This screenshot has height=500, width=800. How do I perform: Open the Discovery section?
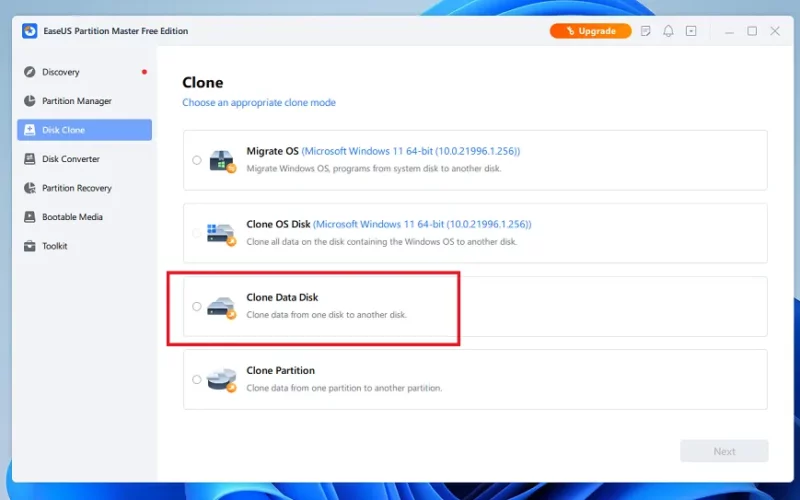coord(84,72)
